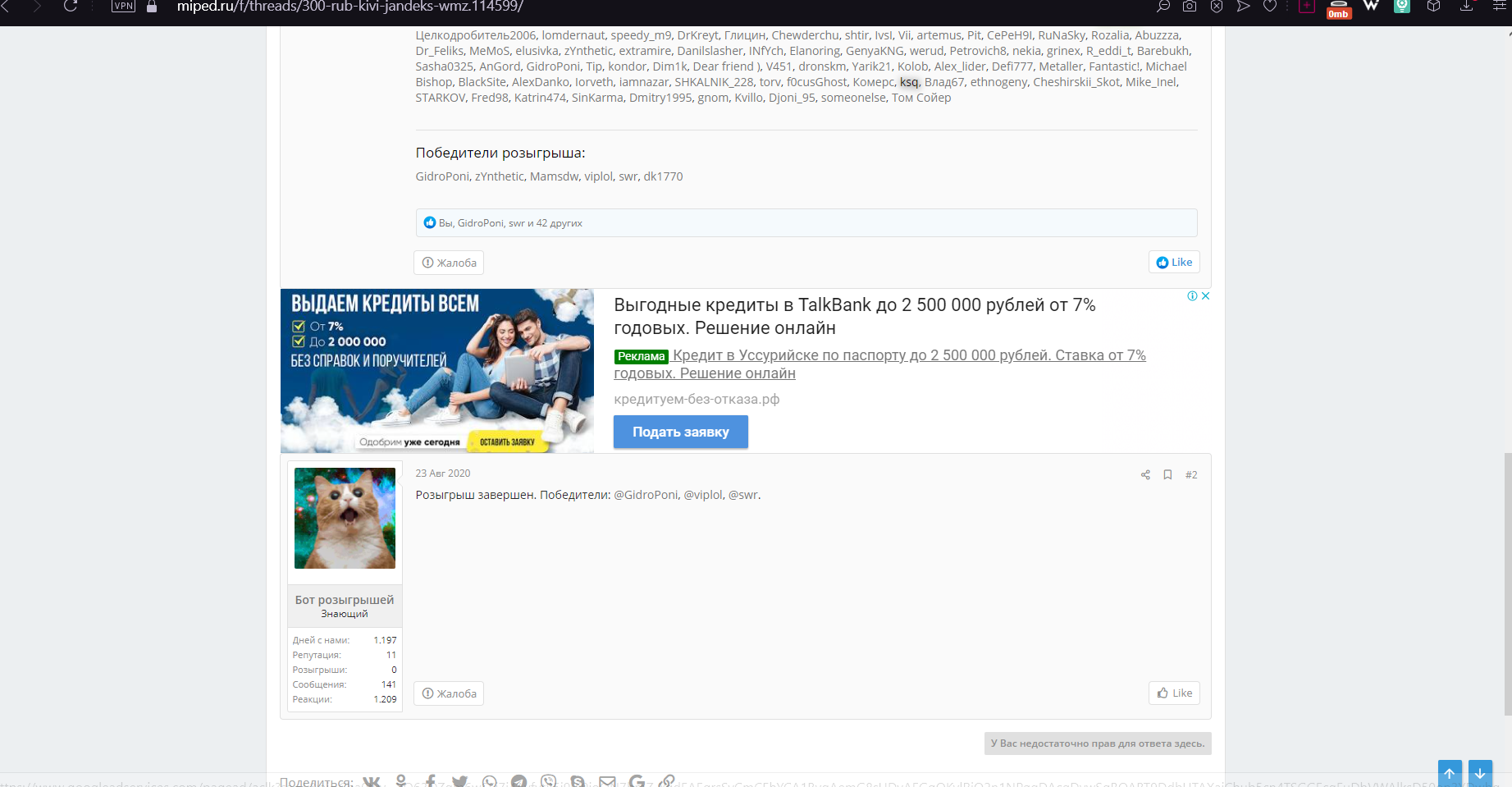Open the ad info icon

click(x=1192, y=296)
